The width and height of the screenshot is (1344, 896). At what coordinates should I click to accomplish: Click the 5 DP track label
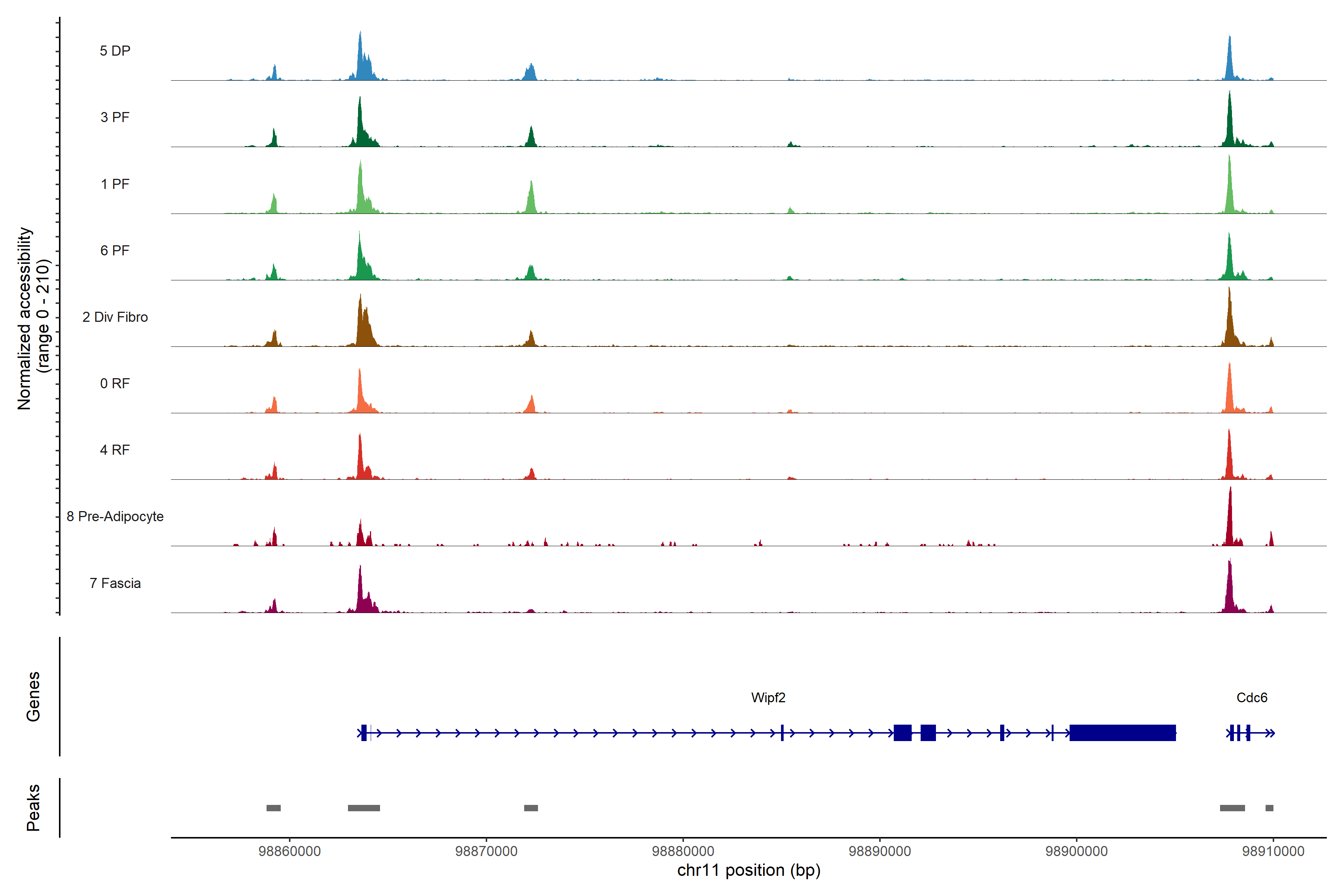point(115,51)
